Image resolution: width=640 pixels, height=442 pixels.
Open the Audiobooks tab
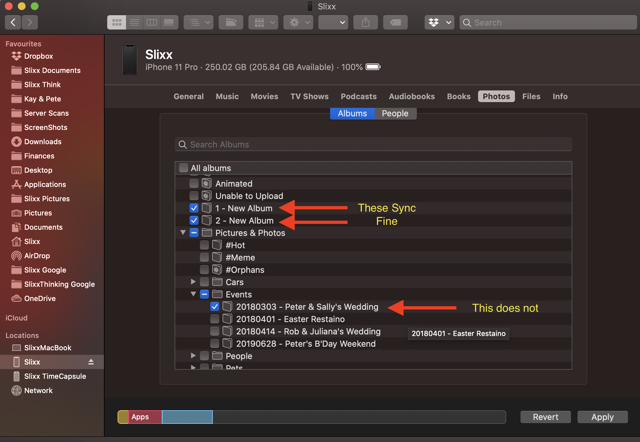(411, 96)
